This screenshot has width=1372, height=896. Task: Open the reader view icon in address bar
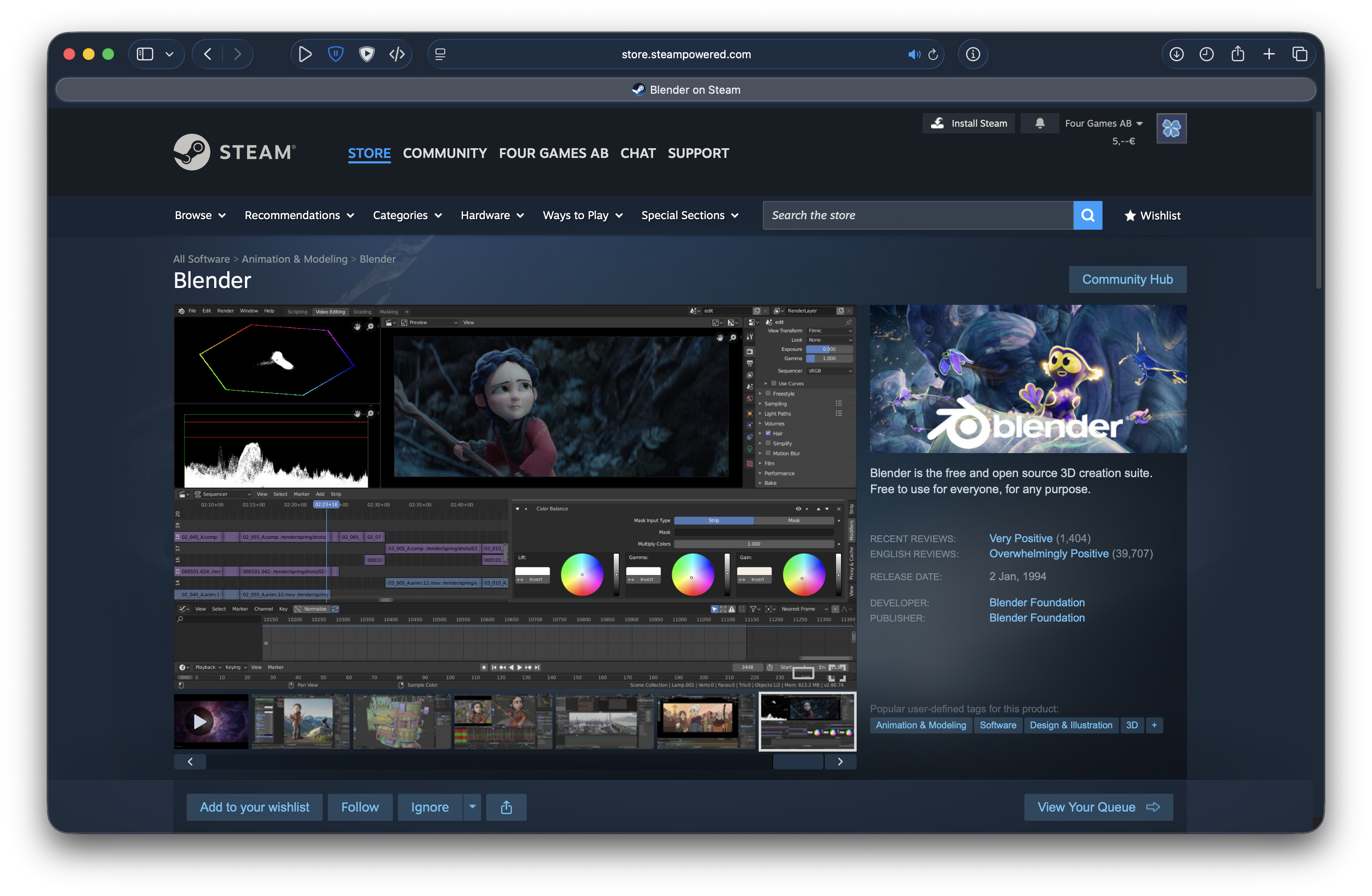[441, 54]
